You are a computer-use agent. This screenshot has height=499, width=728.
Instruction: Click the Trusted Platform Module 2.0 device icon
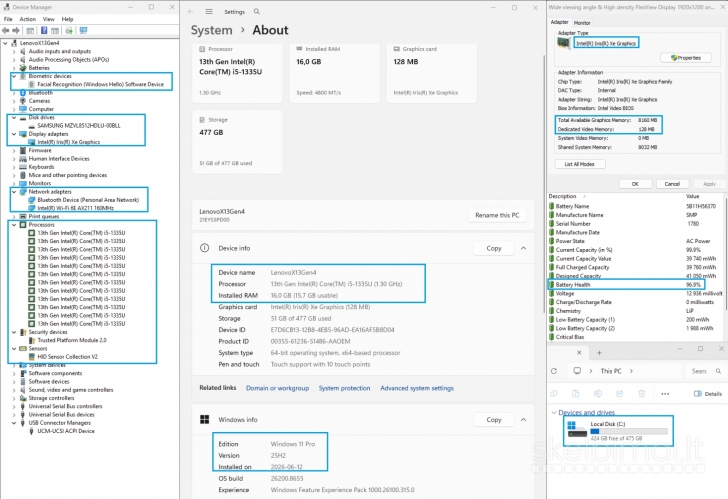pyautogui.click(x=32, y=340)
